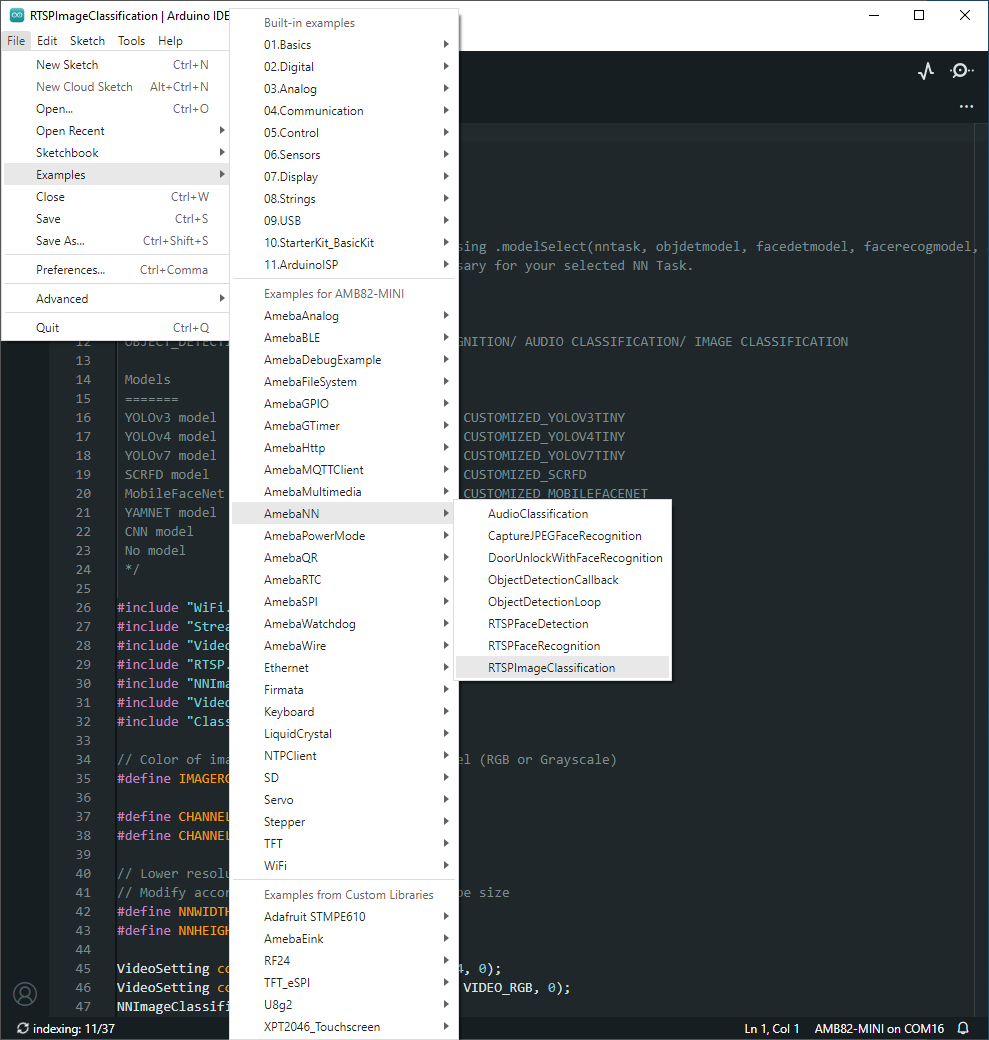This screenshot has width=989, height=1040.
Task: Open CaptureJPEGFaceRecognition example
Action: [563, 535]
